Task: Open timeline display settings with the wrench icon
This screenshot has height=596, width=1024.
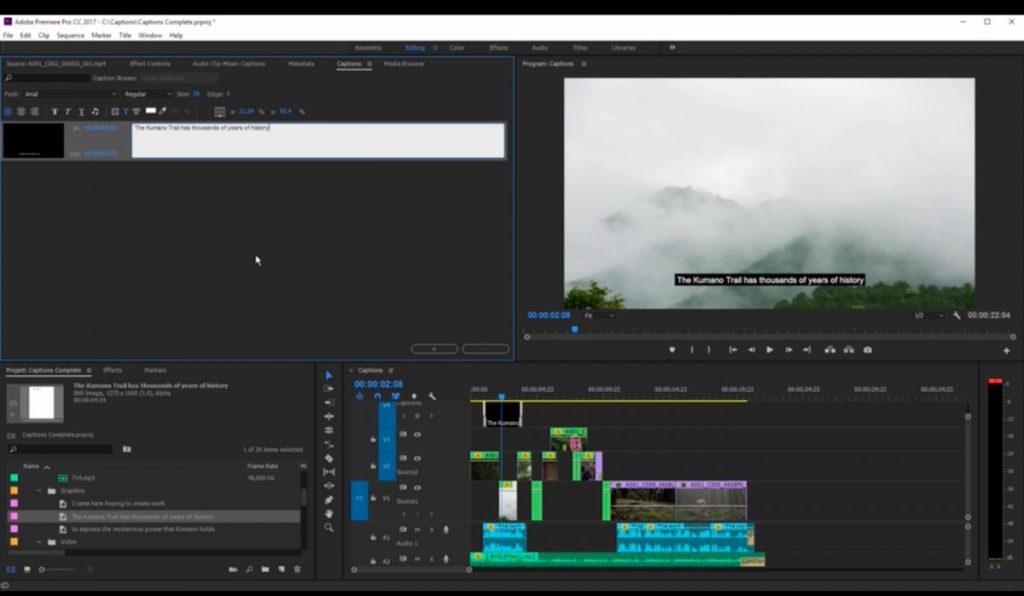Action: [x=431, y=396]
